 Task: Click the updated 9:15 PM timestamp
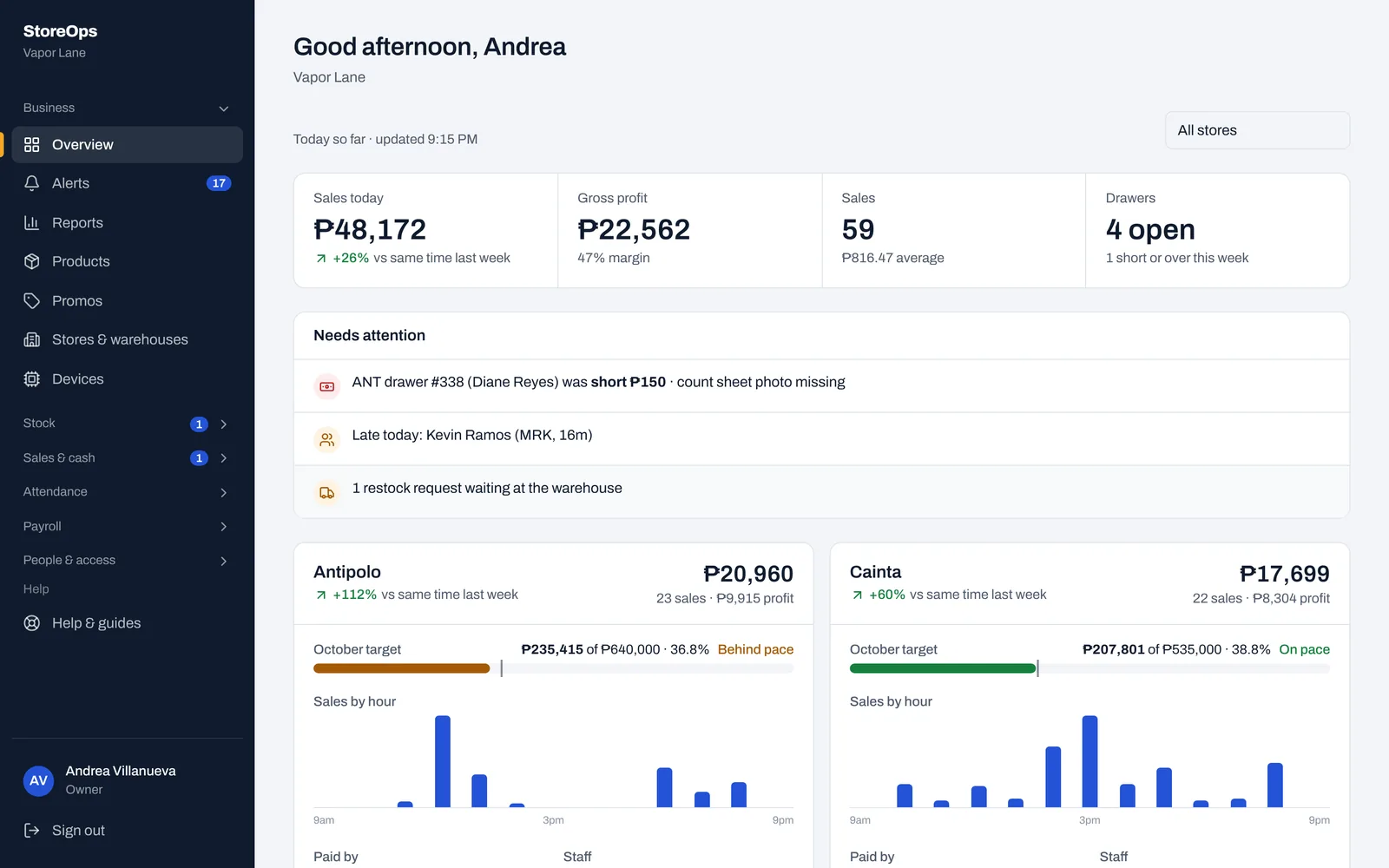(426, 139)
